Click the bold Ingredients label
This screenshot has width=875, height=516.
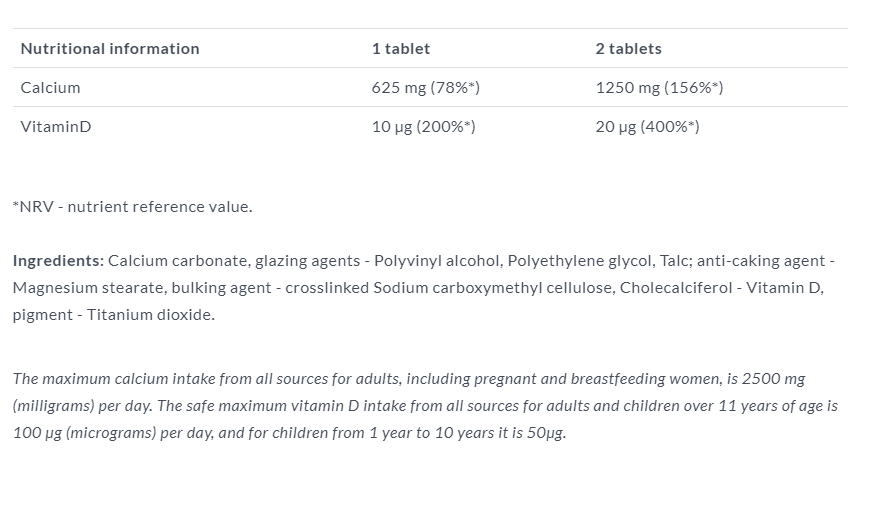coord(59,261)
